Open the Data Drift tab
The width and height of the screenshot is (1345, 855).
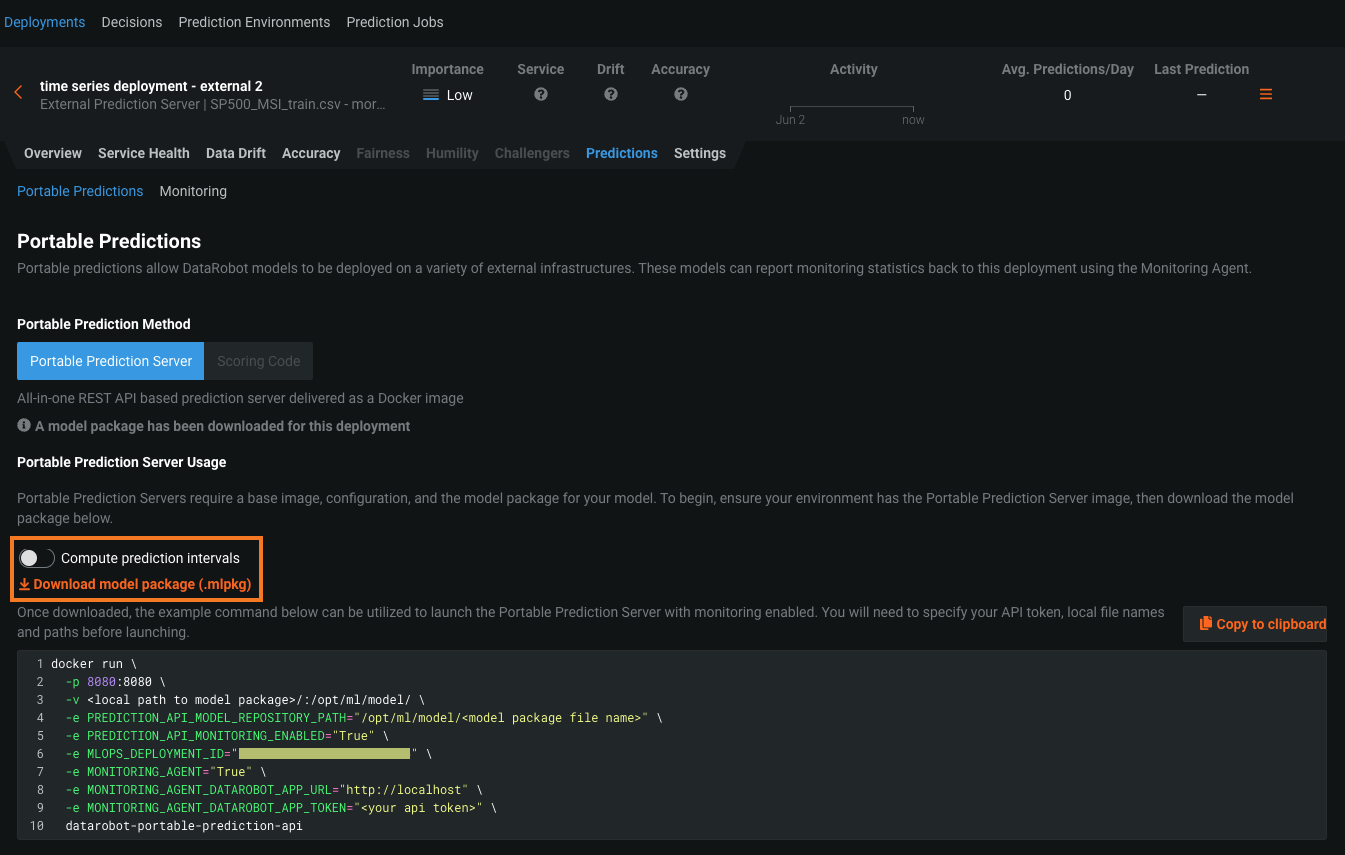pos(236,153)
